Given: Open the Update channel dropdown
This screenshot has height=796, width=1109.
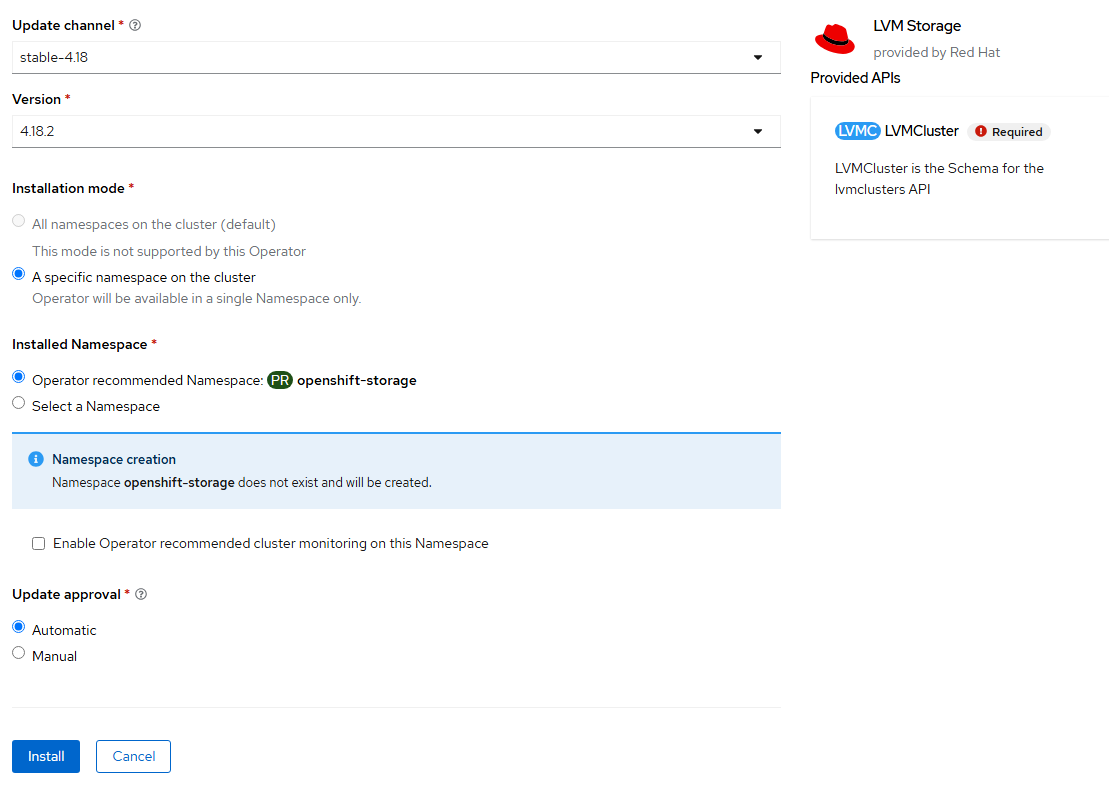Looking at the screenshot, I should point(759,57).
